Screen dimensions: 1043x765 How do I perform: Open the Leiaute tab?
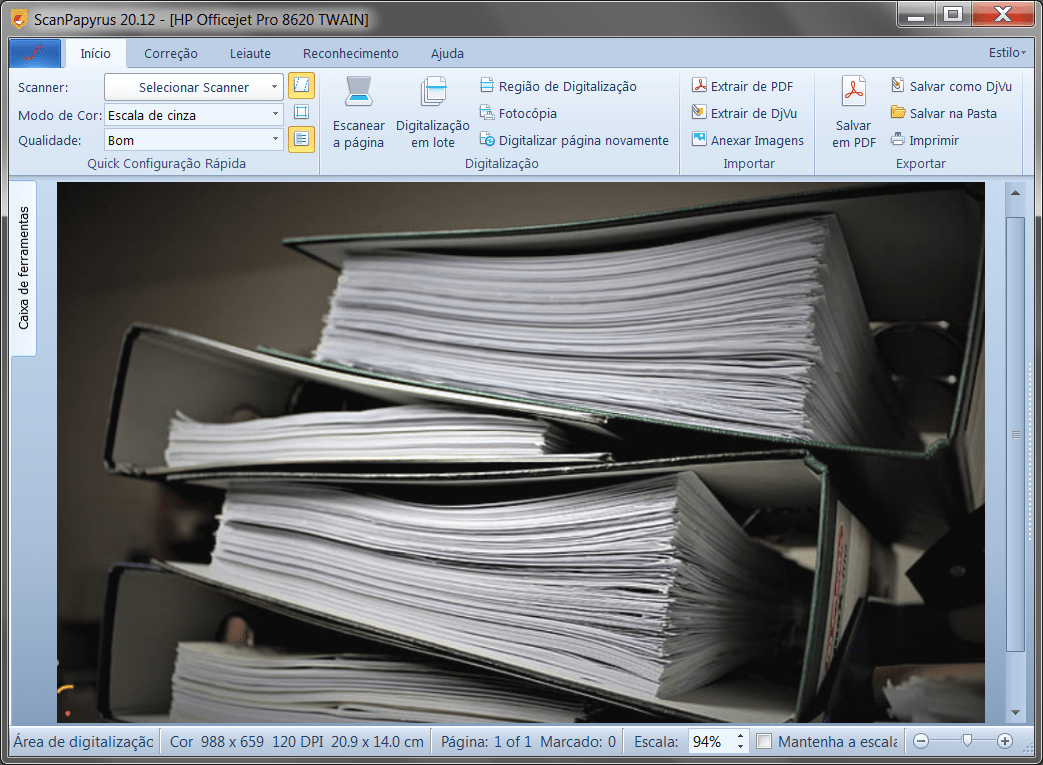coord(250,54)
